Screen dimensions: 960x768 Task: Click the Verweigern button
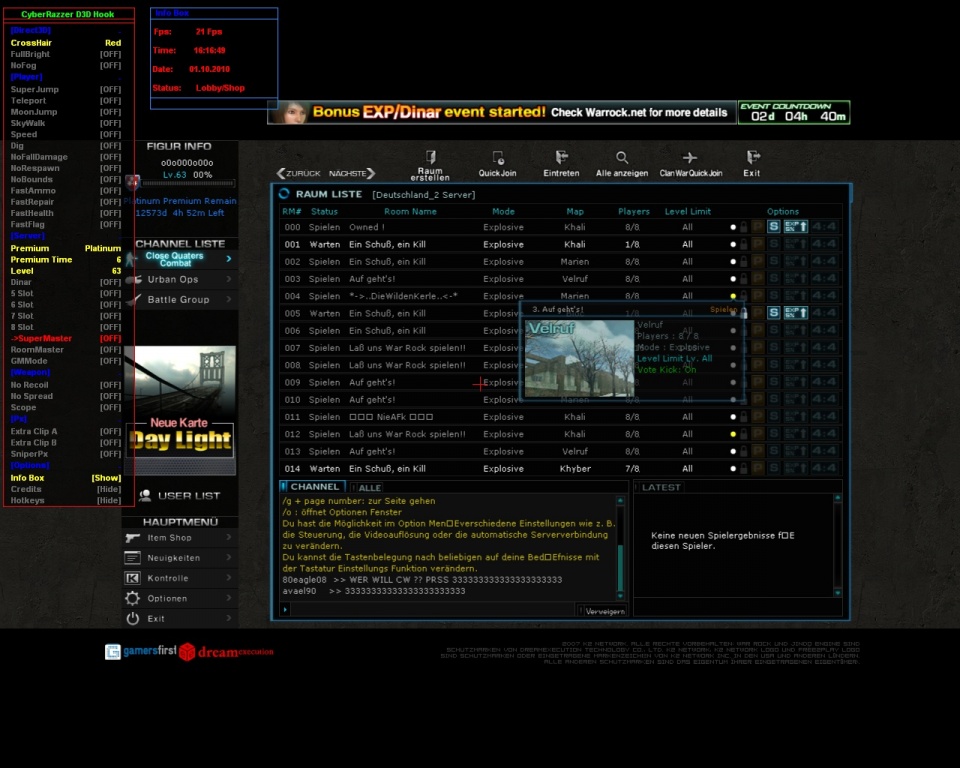[x=603, y=611]
